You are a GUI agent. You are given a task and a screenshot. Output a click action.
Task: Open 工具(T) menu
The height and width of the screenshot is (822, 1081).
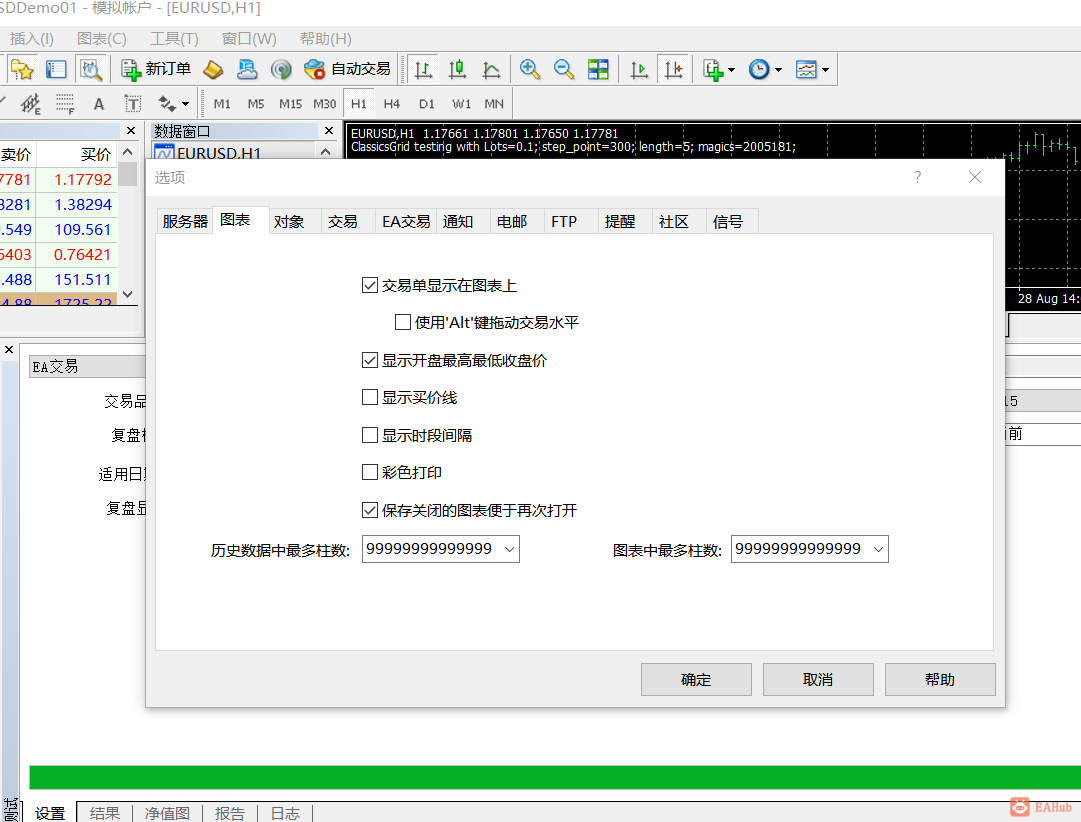(174, 39)
